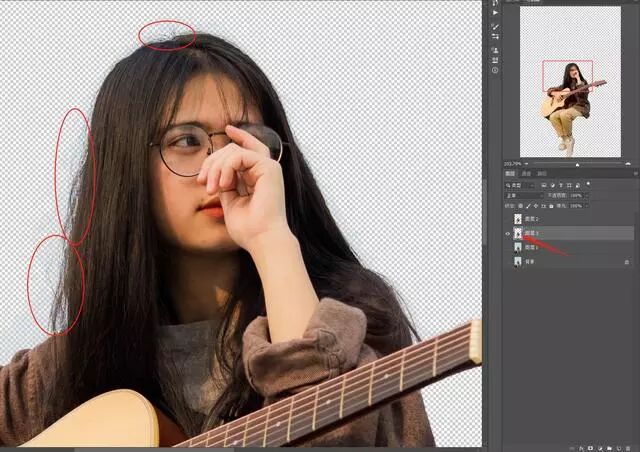The image size is (640, 452).
Task: Open the Fill slider dropdown arrow
Action: [587, 206]
